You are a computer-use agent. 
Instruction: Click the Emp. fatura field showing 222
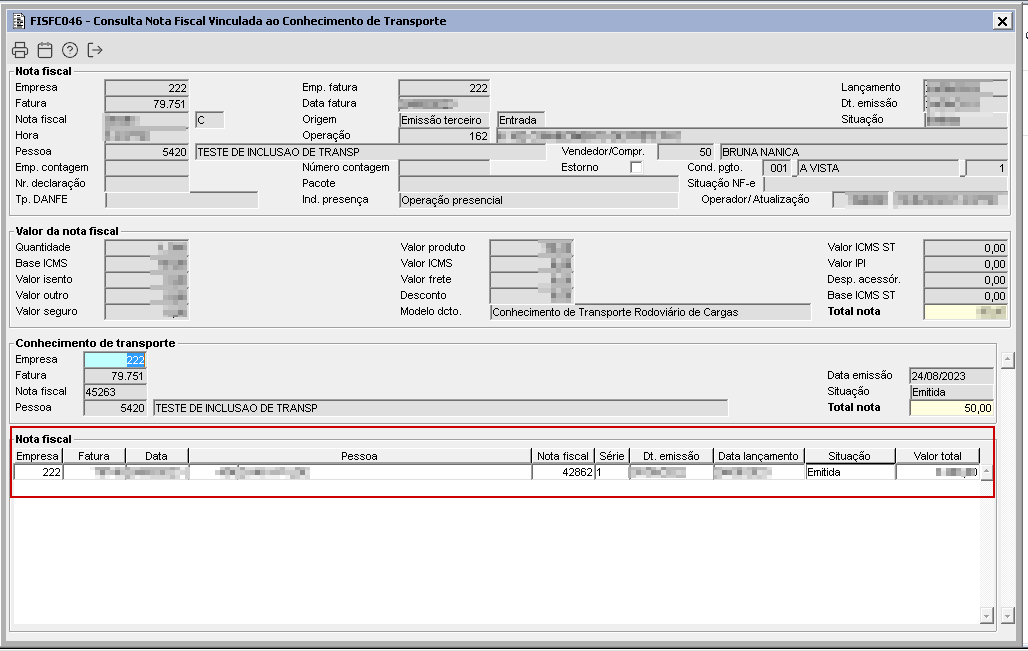coord(444,88)
